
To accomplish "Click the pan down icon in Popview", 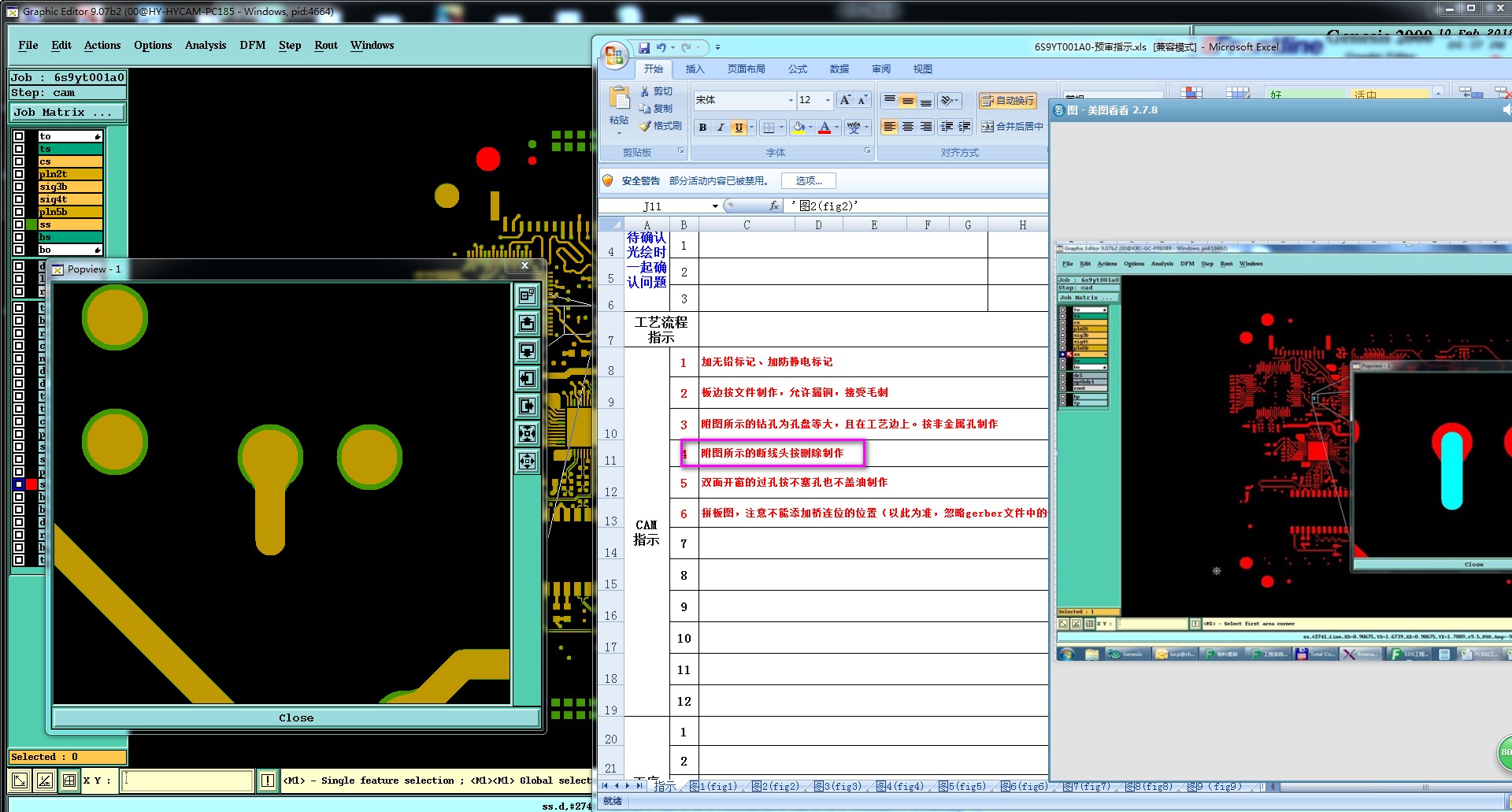I will coord(527,350).
